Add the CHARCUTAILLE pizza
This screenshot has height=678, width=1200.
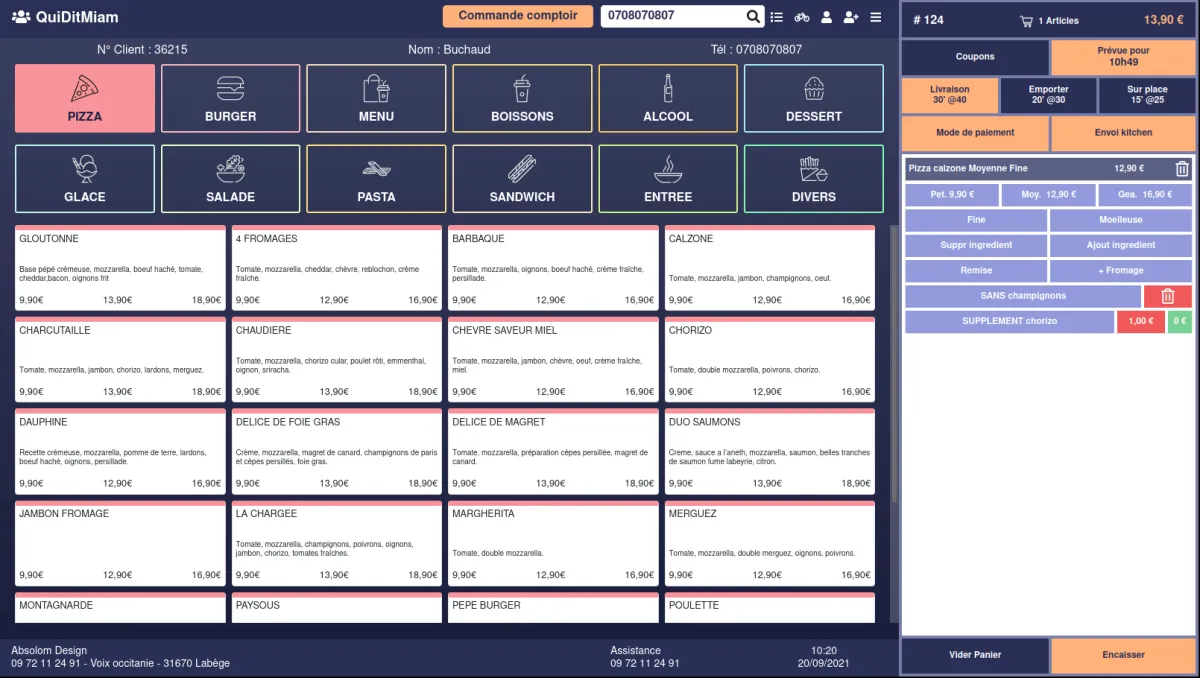pos(120,360)
